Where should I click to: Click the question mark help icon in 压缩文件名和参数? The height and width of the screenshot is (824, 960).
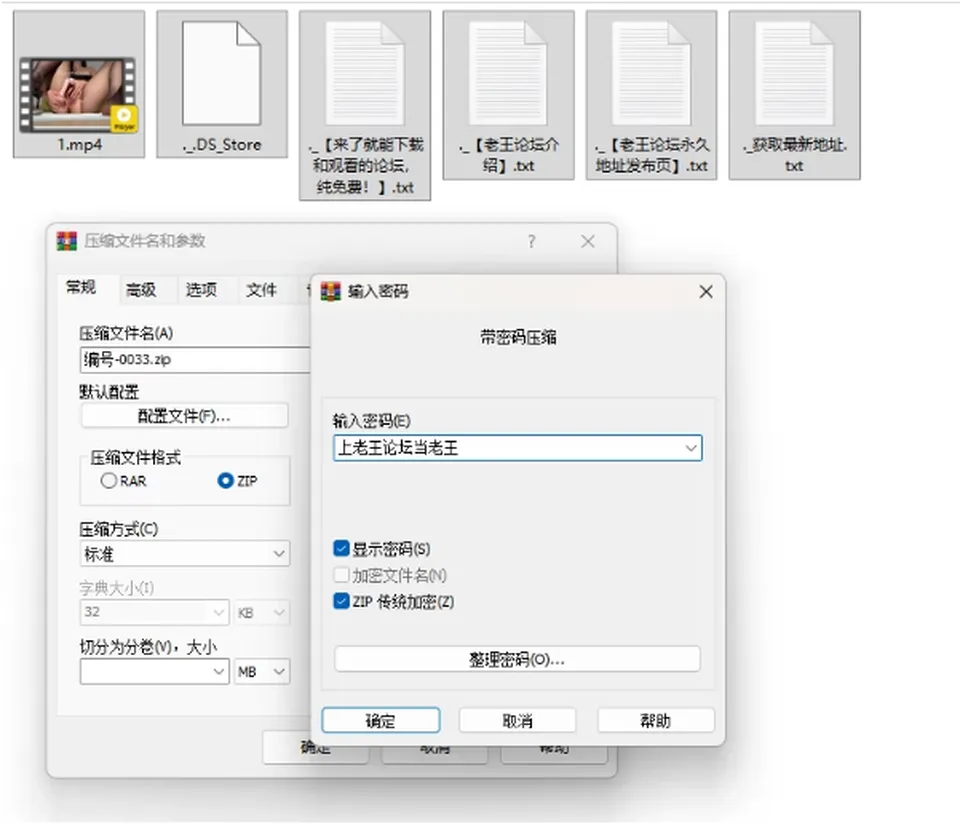(531, 242)
